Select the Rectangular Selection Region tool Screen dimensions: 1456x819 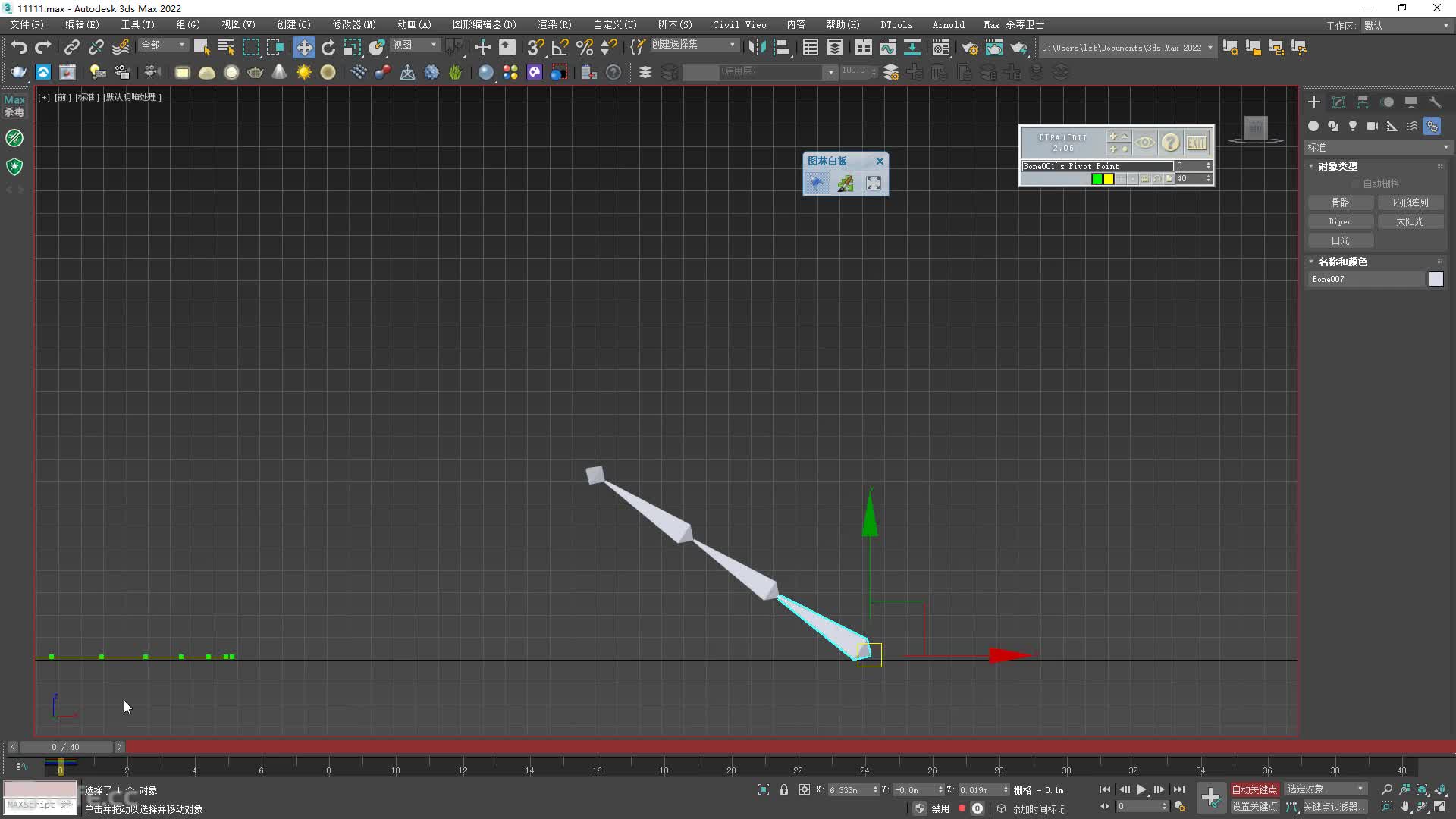coord(250,47)
